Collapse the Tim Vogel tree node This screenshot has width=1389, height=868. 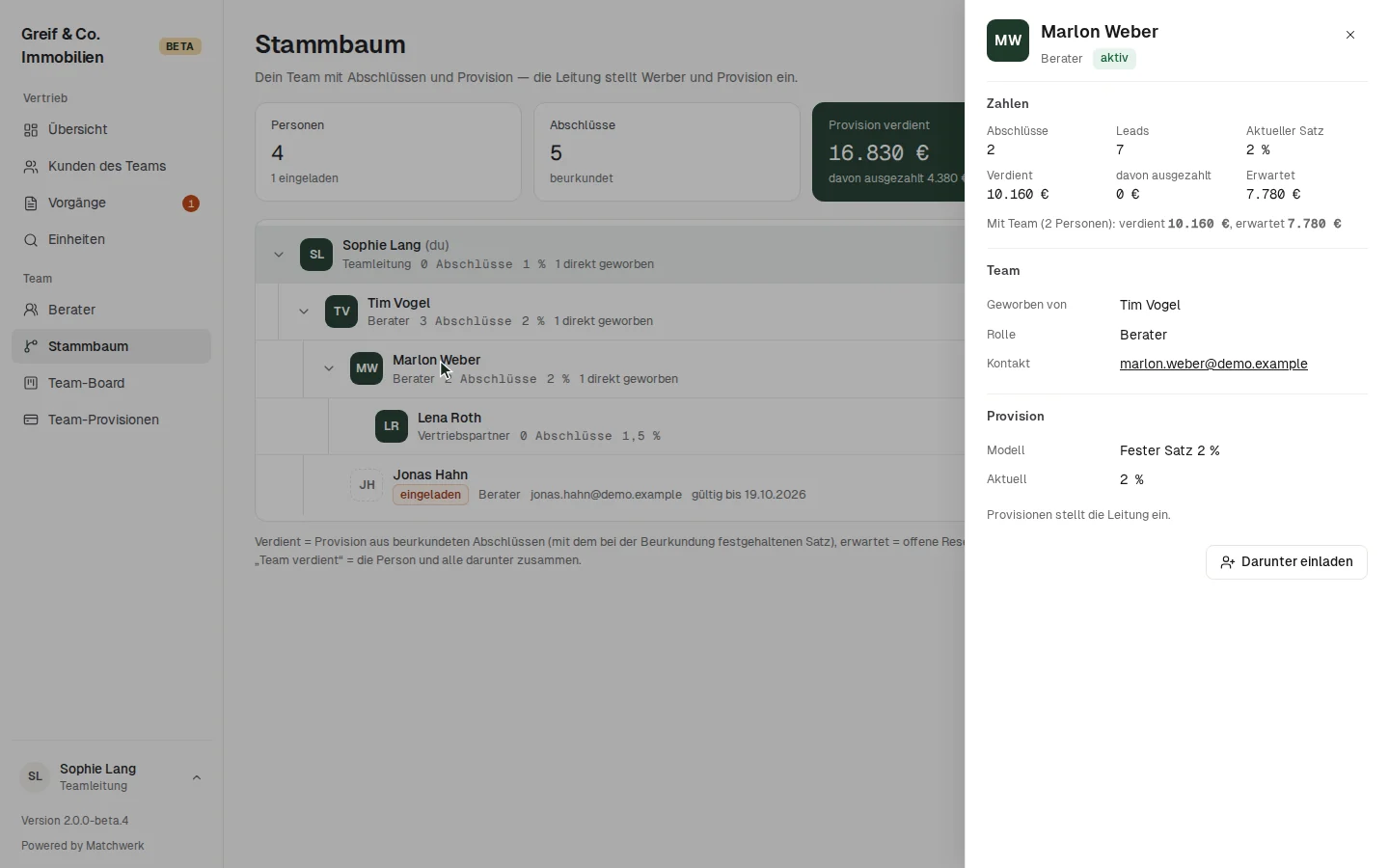click(304, 312)
